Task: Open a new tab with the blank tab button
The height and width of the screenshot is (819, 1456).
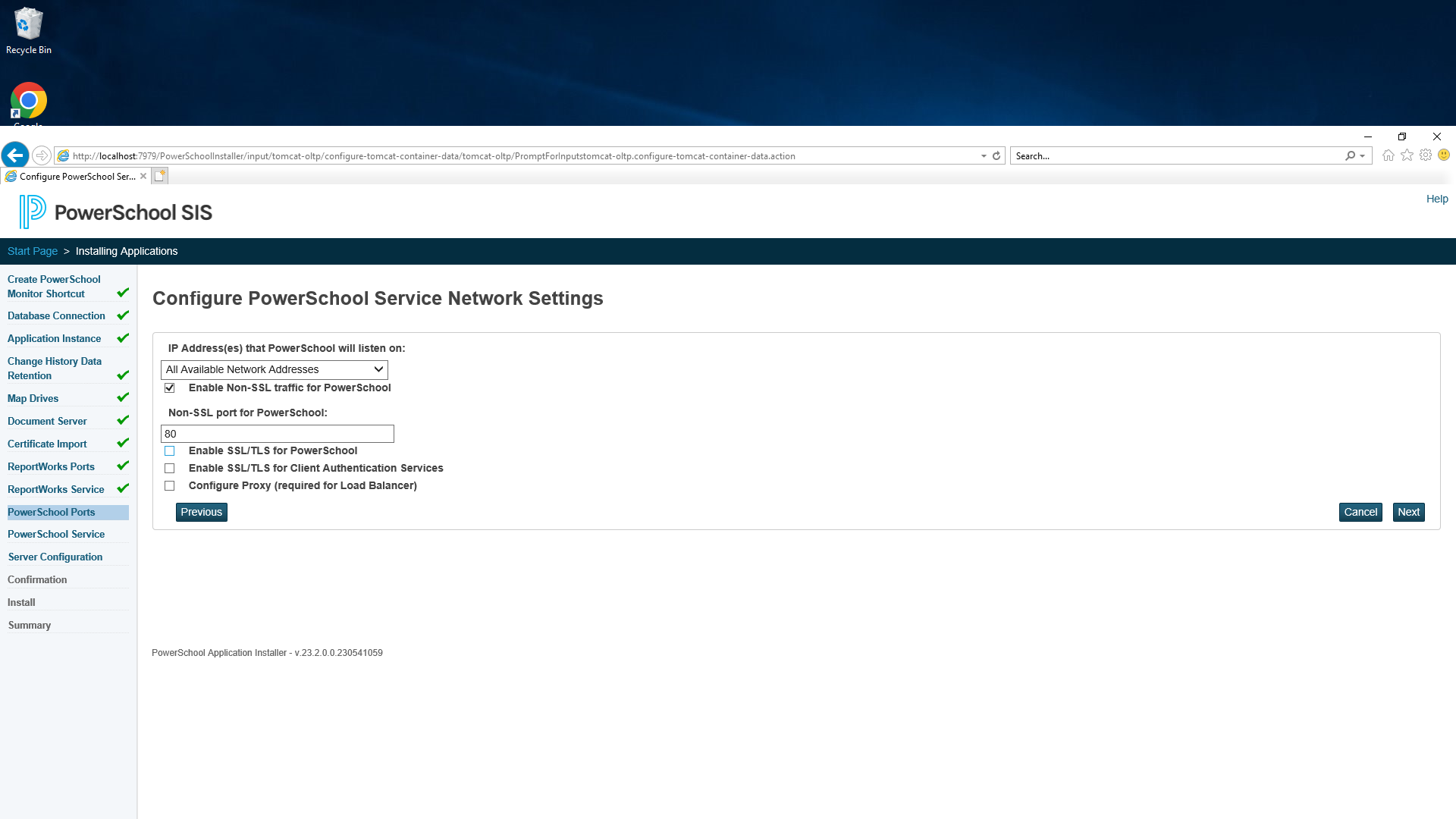Action: [x=160, y=176]
